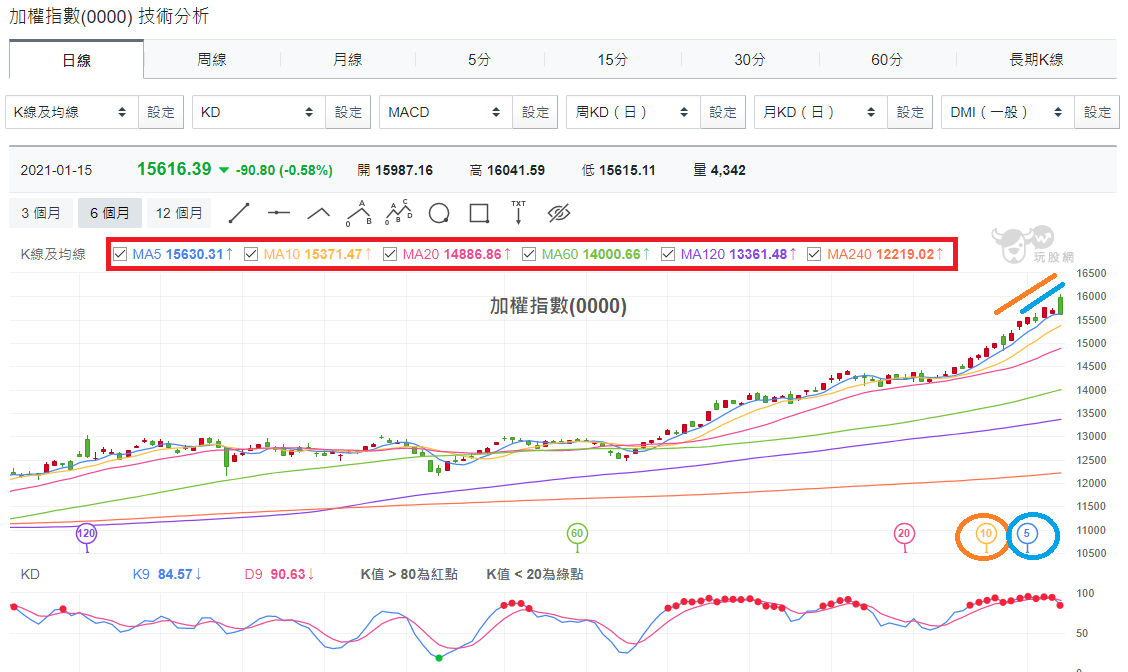The height and width of the screenshot is (672, 1128).
Task: Switch to the 周線 tab
Action: 212,60
